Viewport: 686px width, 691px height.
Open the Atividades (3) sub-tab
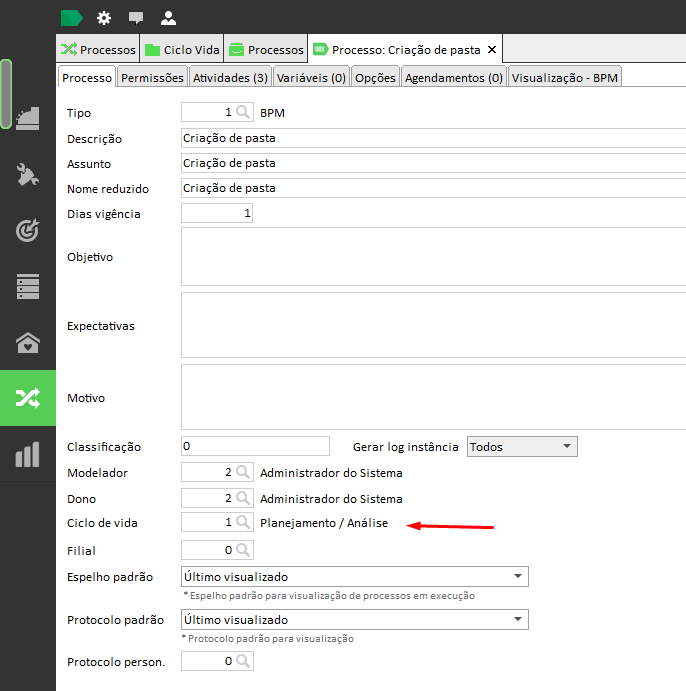pyautogui.click(x=230, y=78)
